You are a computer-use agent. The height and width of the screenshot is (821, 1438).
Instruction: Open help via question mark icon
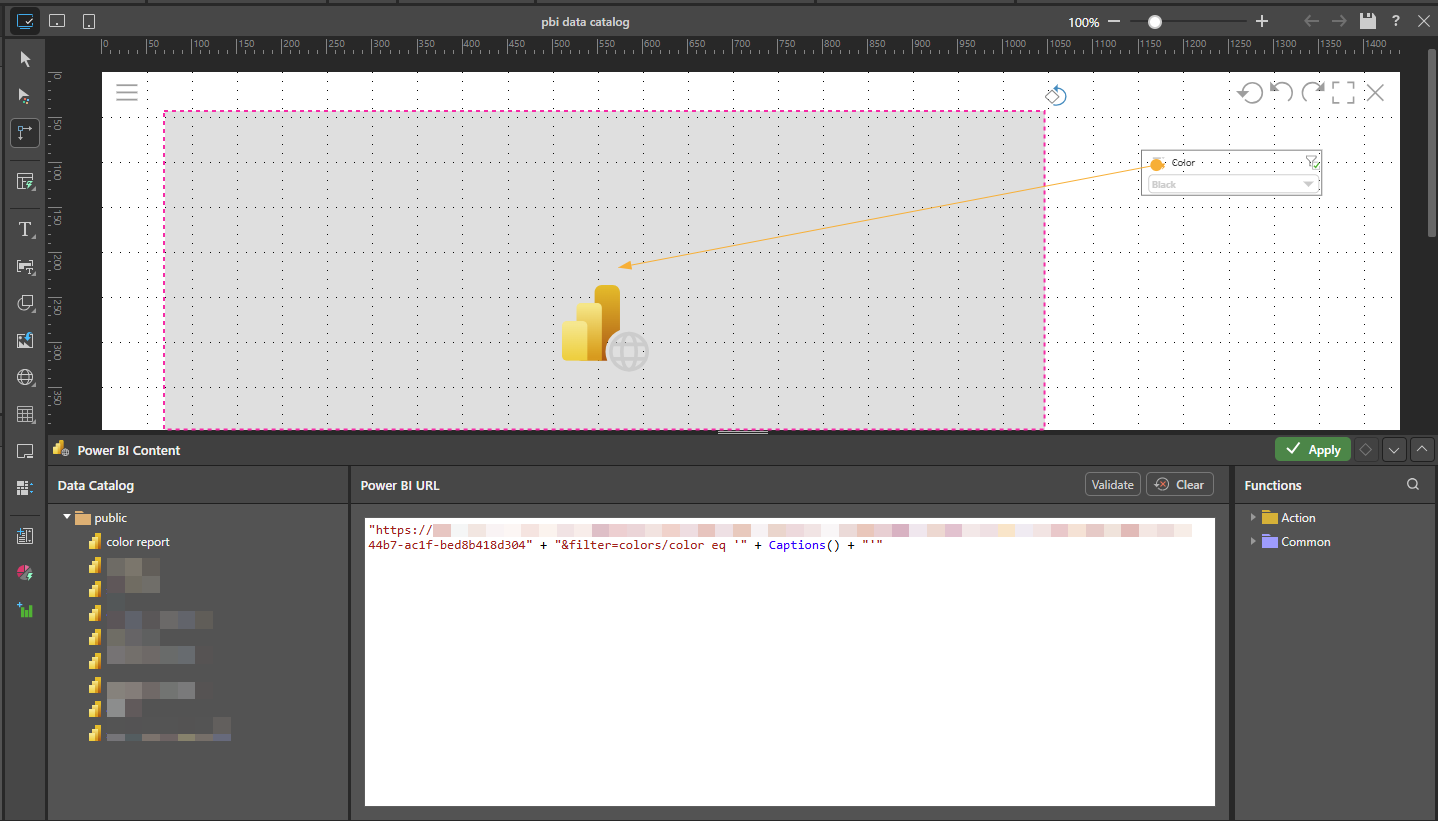click(x=1395, y=21)
